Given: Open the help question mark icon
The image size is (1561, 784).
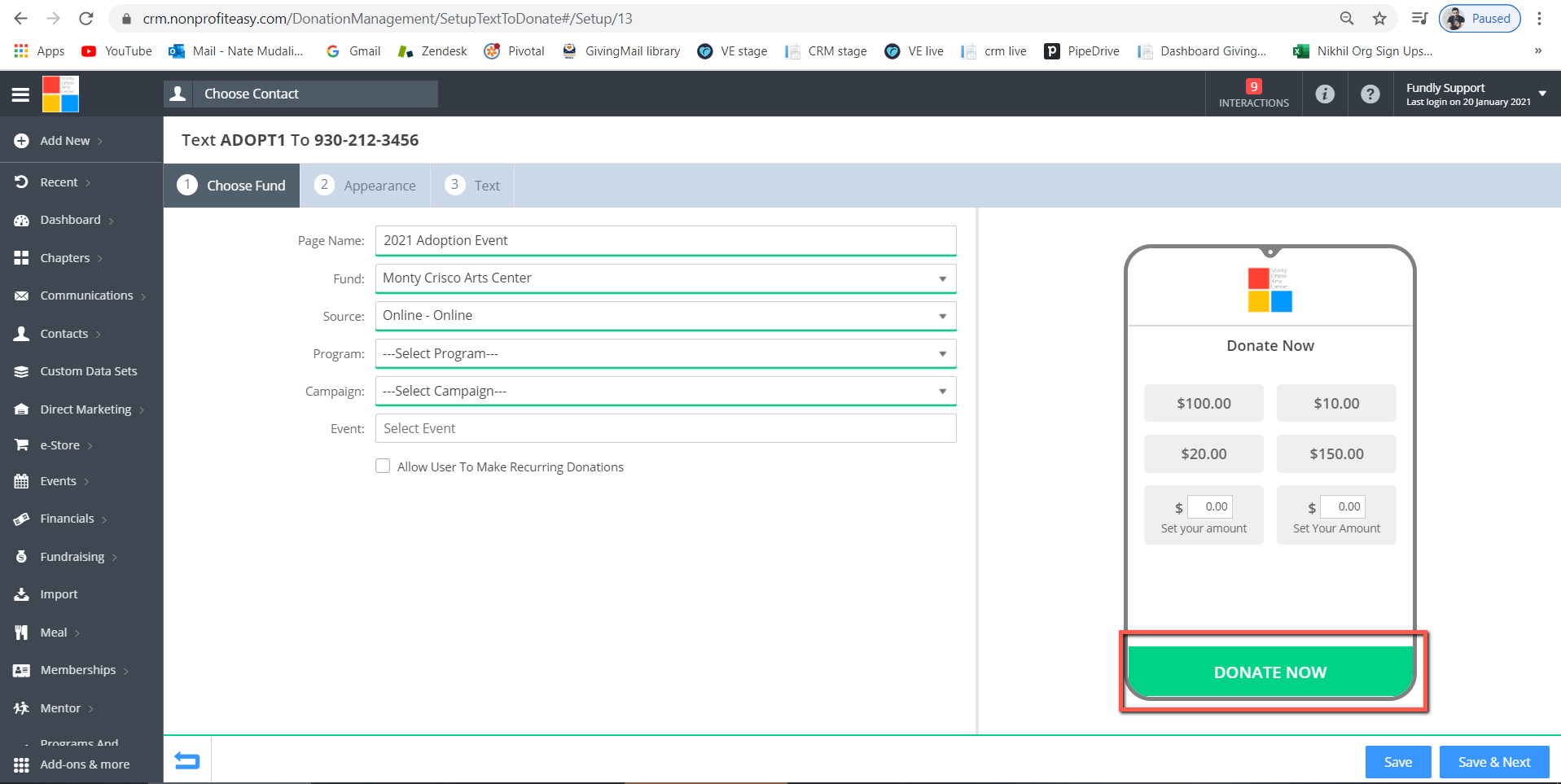Looking at the screenshot, I should pyautogui.click(x=1370, y=94).
